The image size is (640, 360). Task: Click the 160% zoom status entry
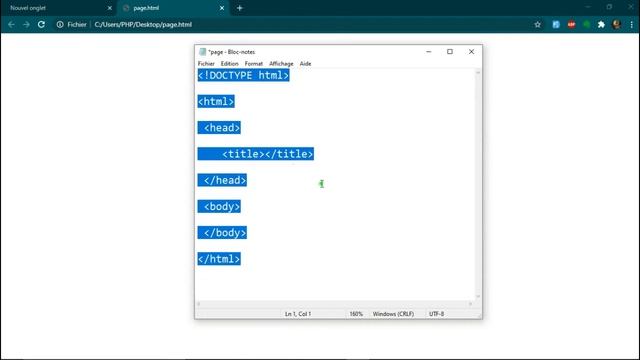click(x=356, y=314)
